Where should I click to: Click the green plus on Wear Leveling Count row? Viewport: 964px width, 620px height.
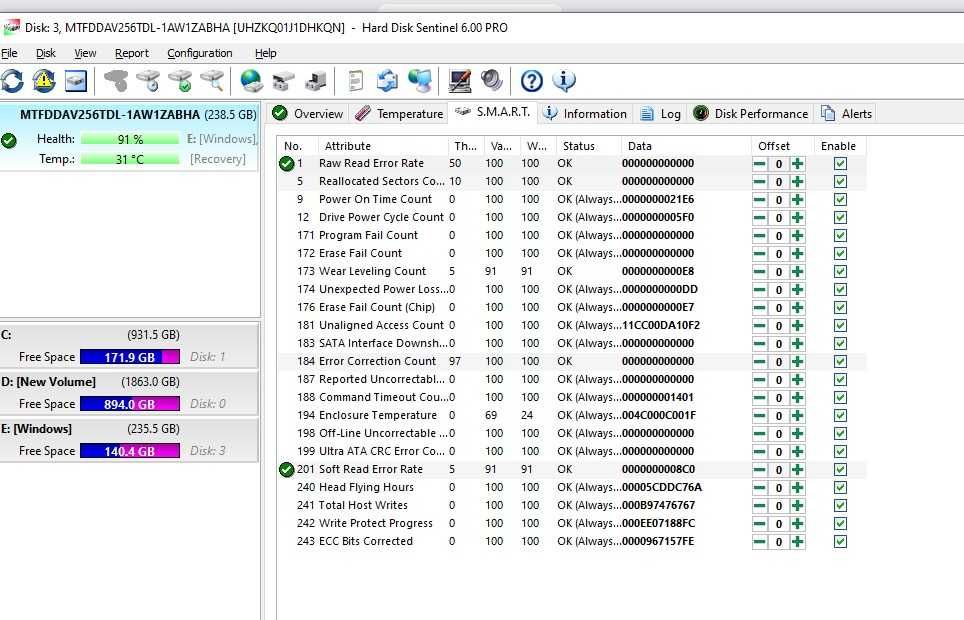[797, 272]
